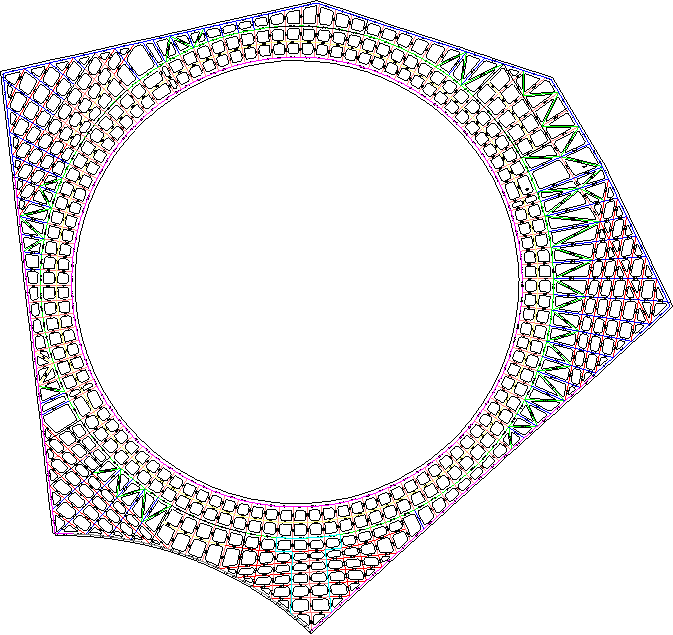Click the bottom tip vertex of the mesh
Image resolution: width=673 pixels, height=635 pixels.
(312, 629)
